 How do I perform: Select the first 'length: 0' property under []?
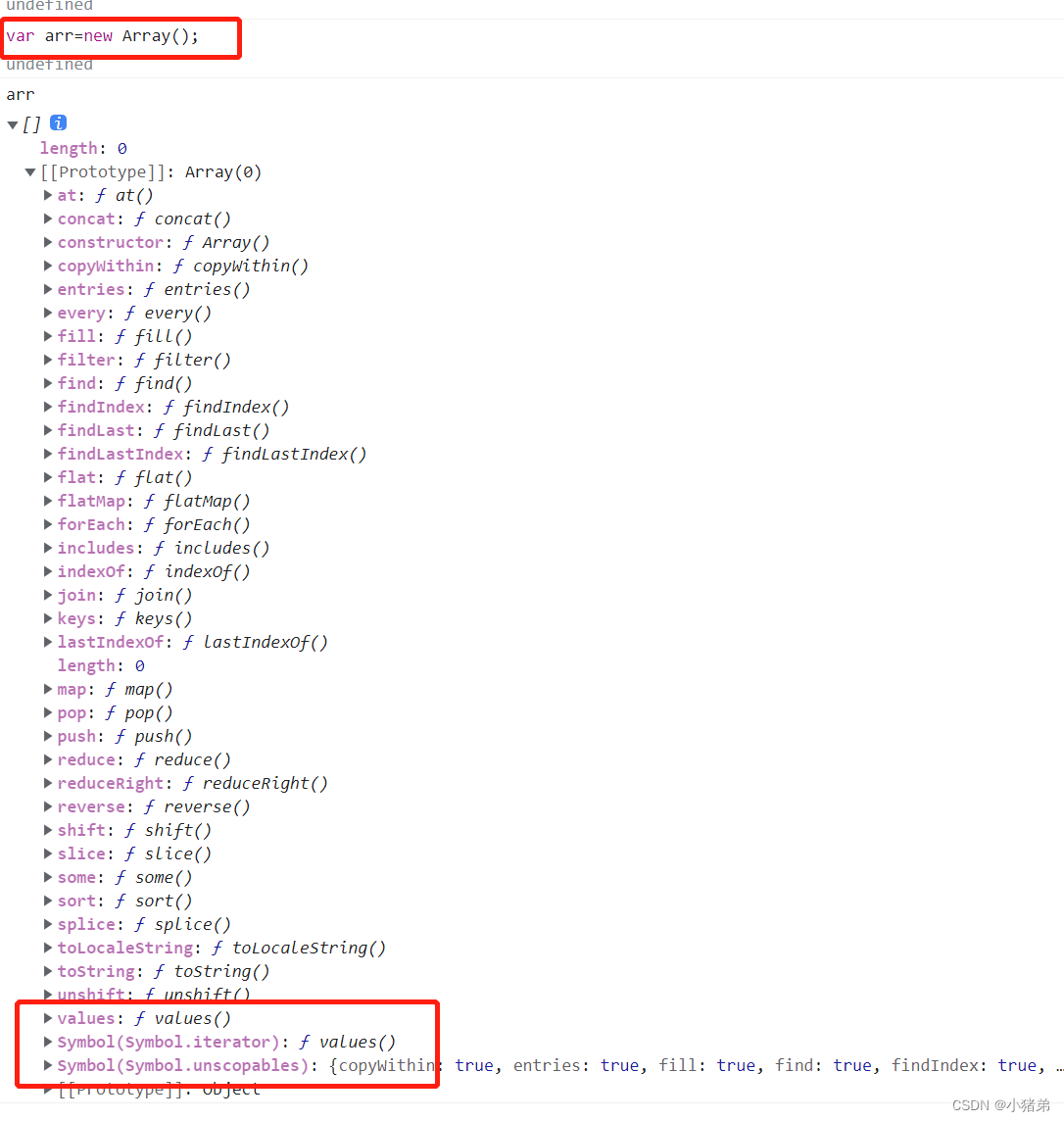[83, 148]
